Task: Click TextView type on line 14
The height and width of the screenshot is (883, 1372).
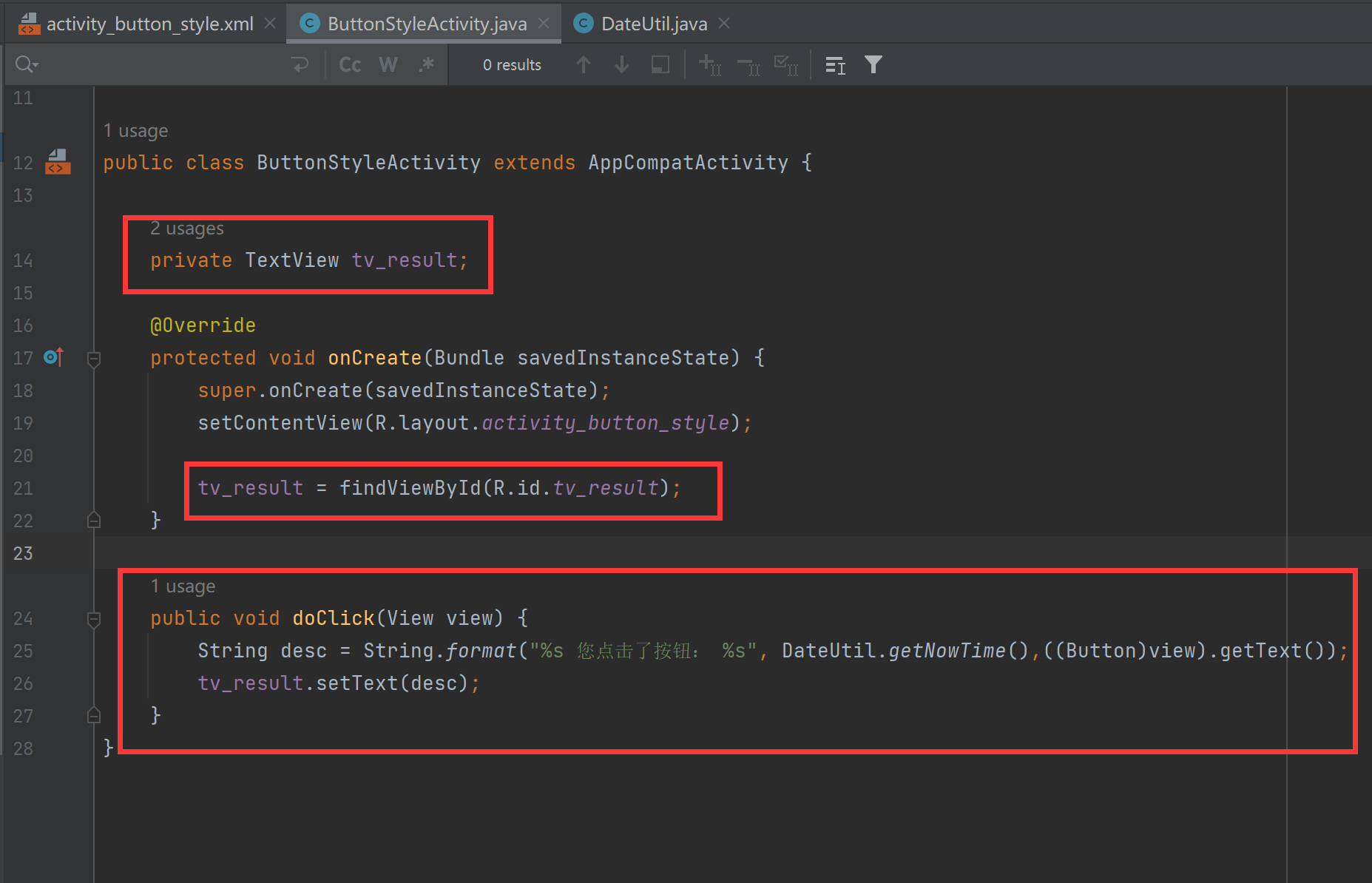Action: click(x=292, y=260)
